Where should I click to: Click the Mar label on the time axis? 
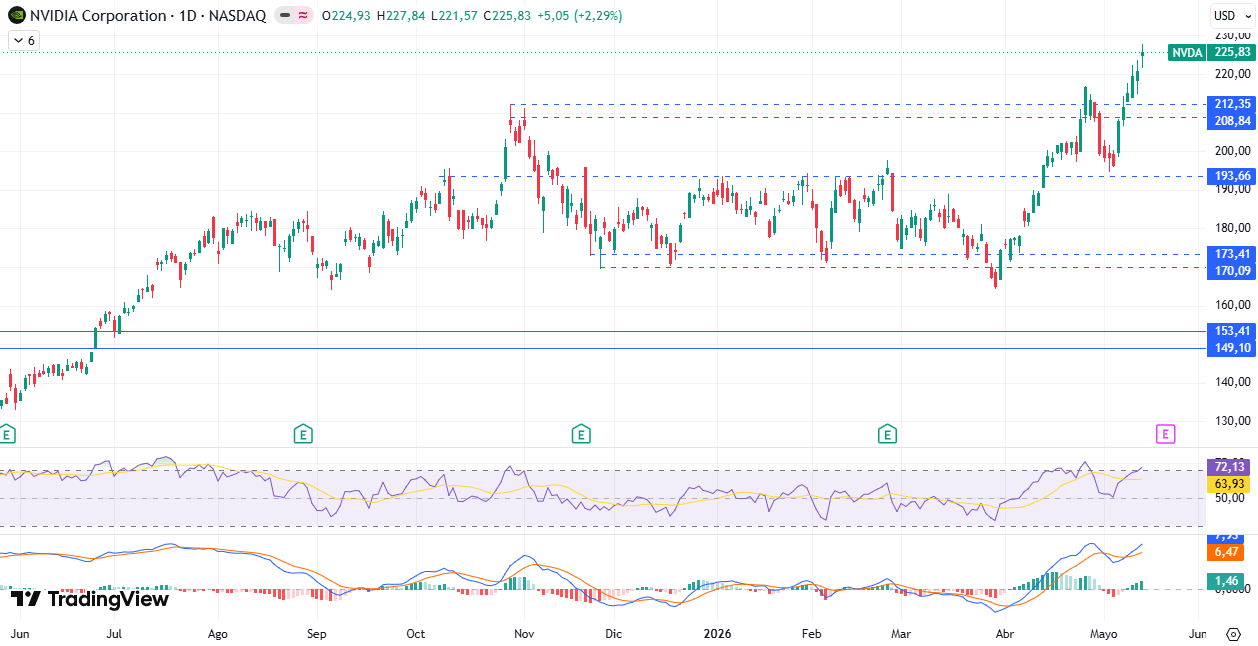[901, 634]
